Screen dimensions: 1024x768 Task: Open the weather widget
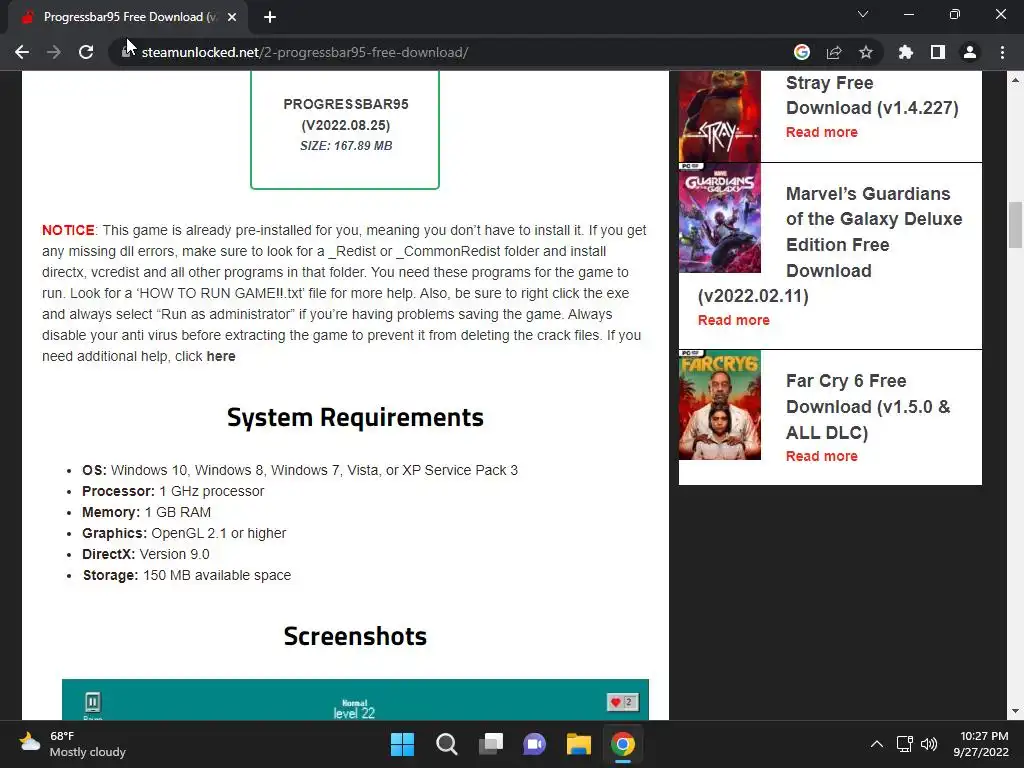tap(72, 744)
